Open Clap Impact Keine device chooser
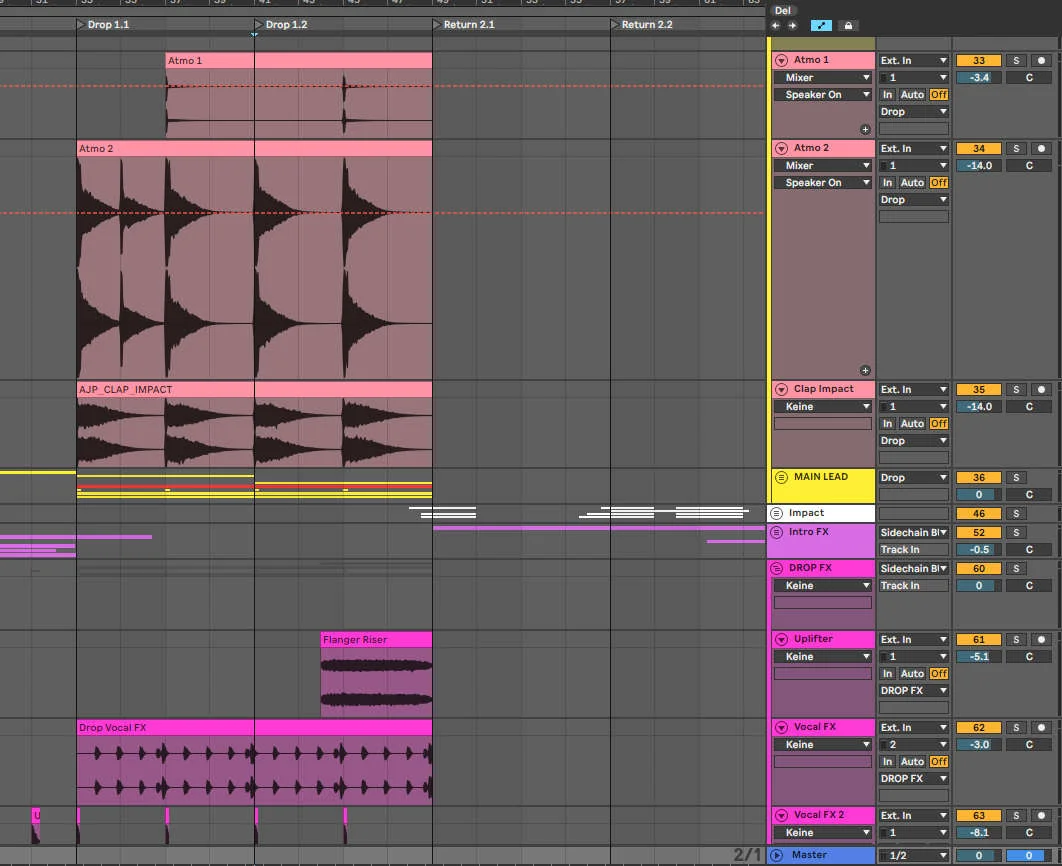Viewport: 1062px width, 866px height. click(823, 407)
